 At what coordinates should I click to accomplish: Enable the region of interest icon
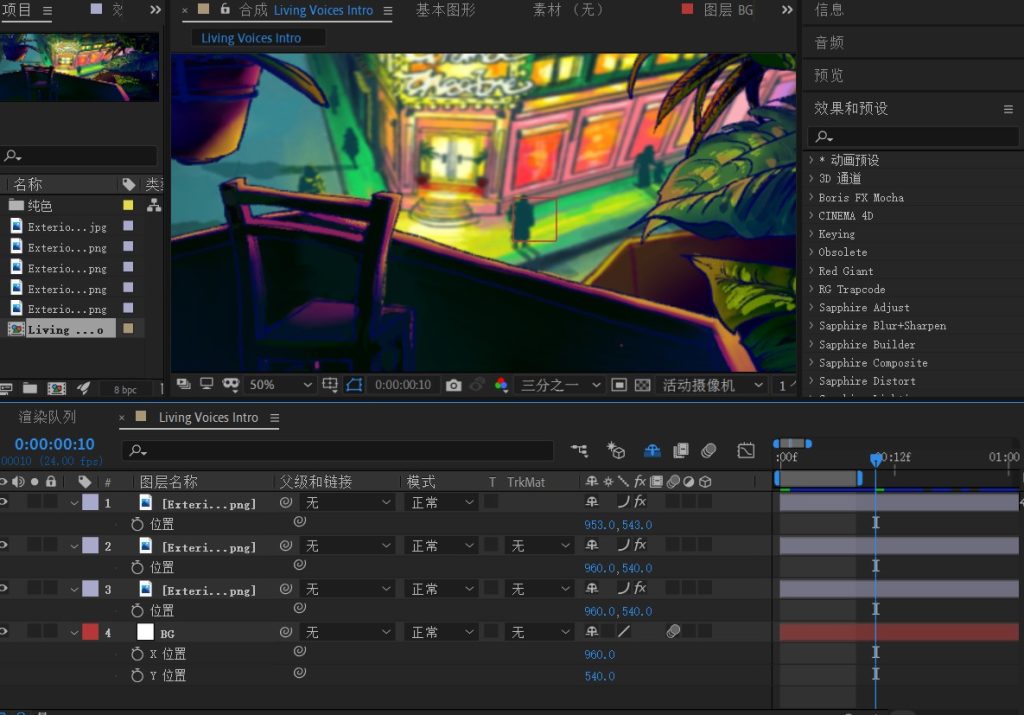[x=618, y=385]
